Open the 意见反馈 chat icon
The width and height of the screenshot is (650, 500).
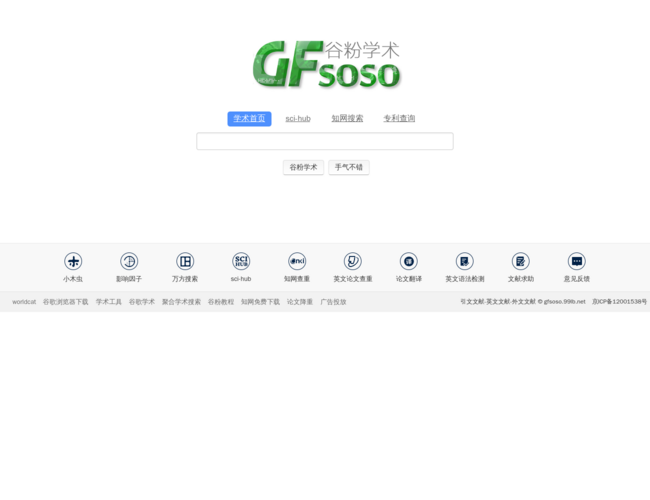point(577,261)
